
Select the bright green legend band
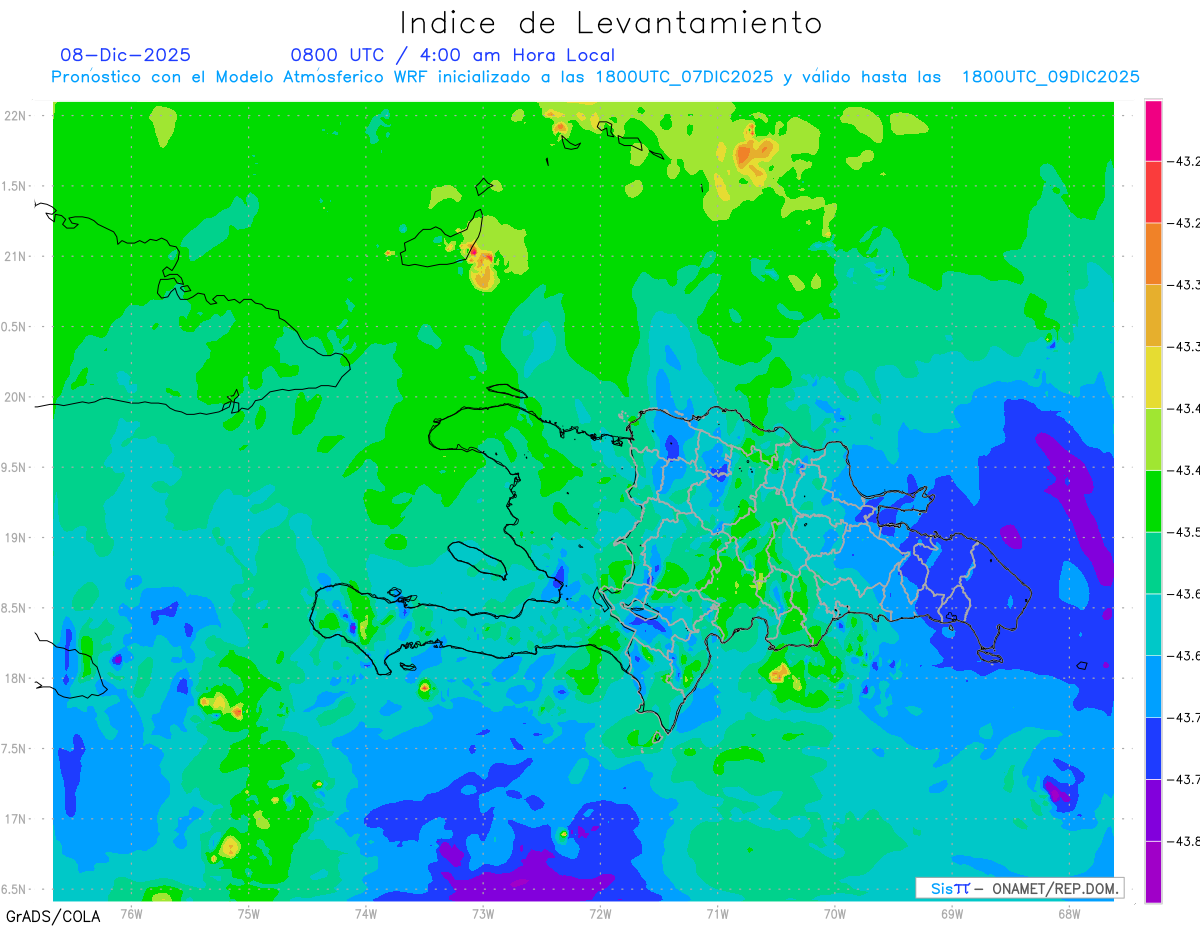(1153, 501)
